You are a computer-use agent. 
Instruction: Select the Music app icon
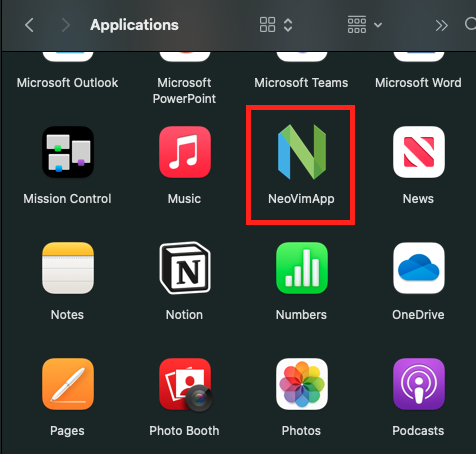pyautogui.click(x=185, y=152)
